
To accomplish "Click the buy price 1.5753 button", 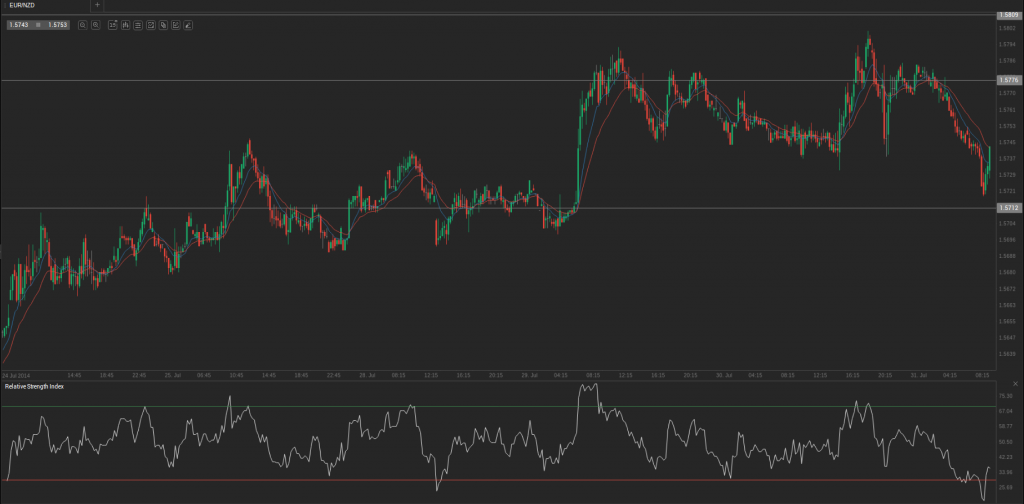I will pyautogui.click(x=56, y=24).
